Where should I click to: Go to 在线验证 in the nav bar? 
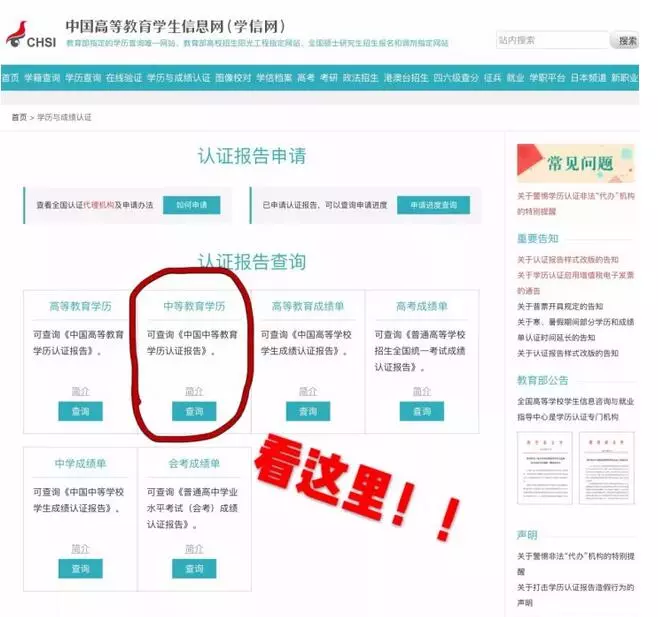point(124,78)
